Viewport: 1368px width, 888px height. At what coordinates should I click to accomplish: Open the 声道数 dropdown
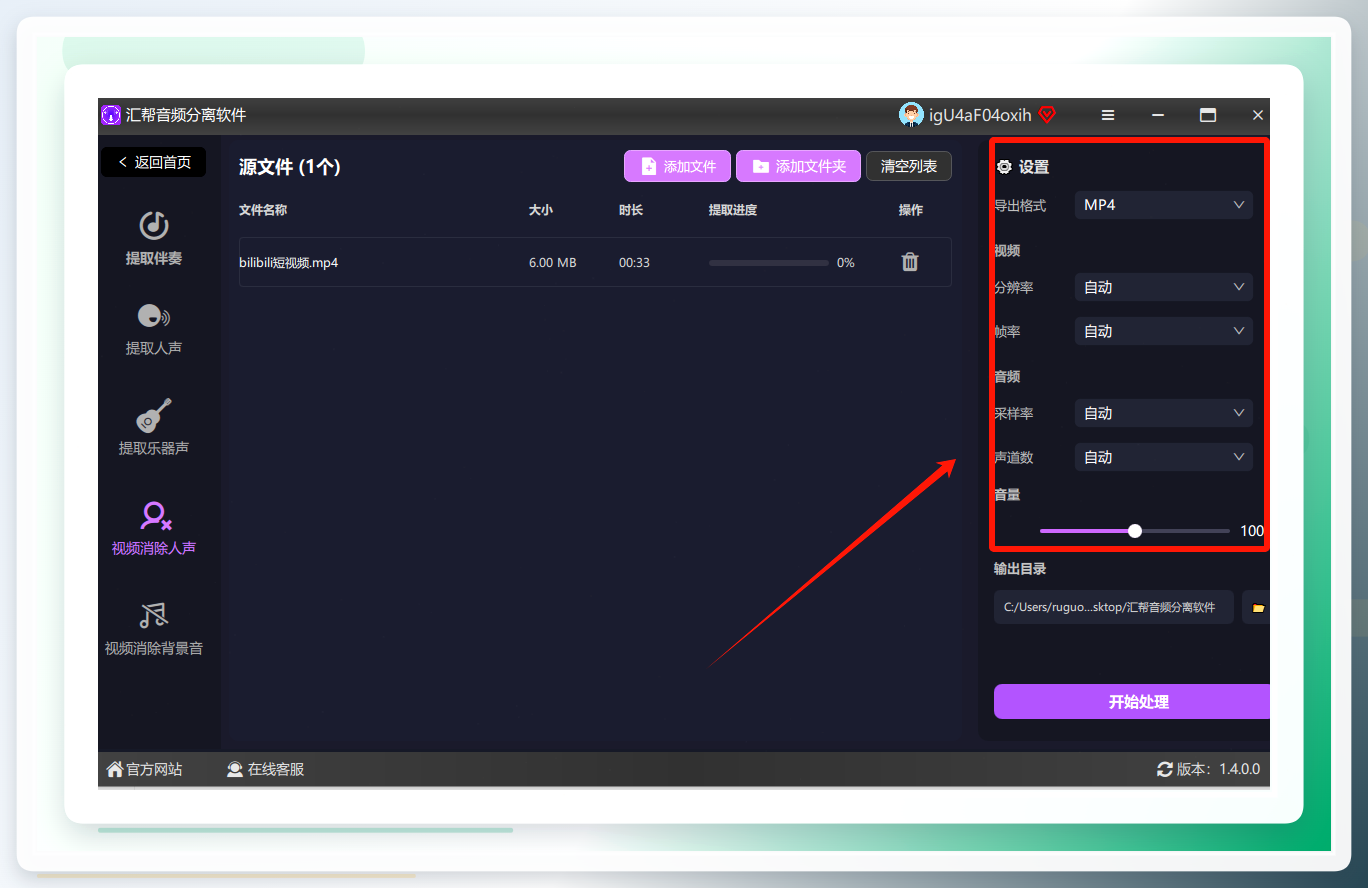(x=1164, y=457)
